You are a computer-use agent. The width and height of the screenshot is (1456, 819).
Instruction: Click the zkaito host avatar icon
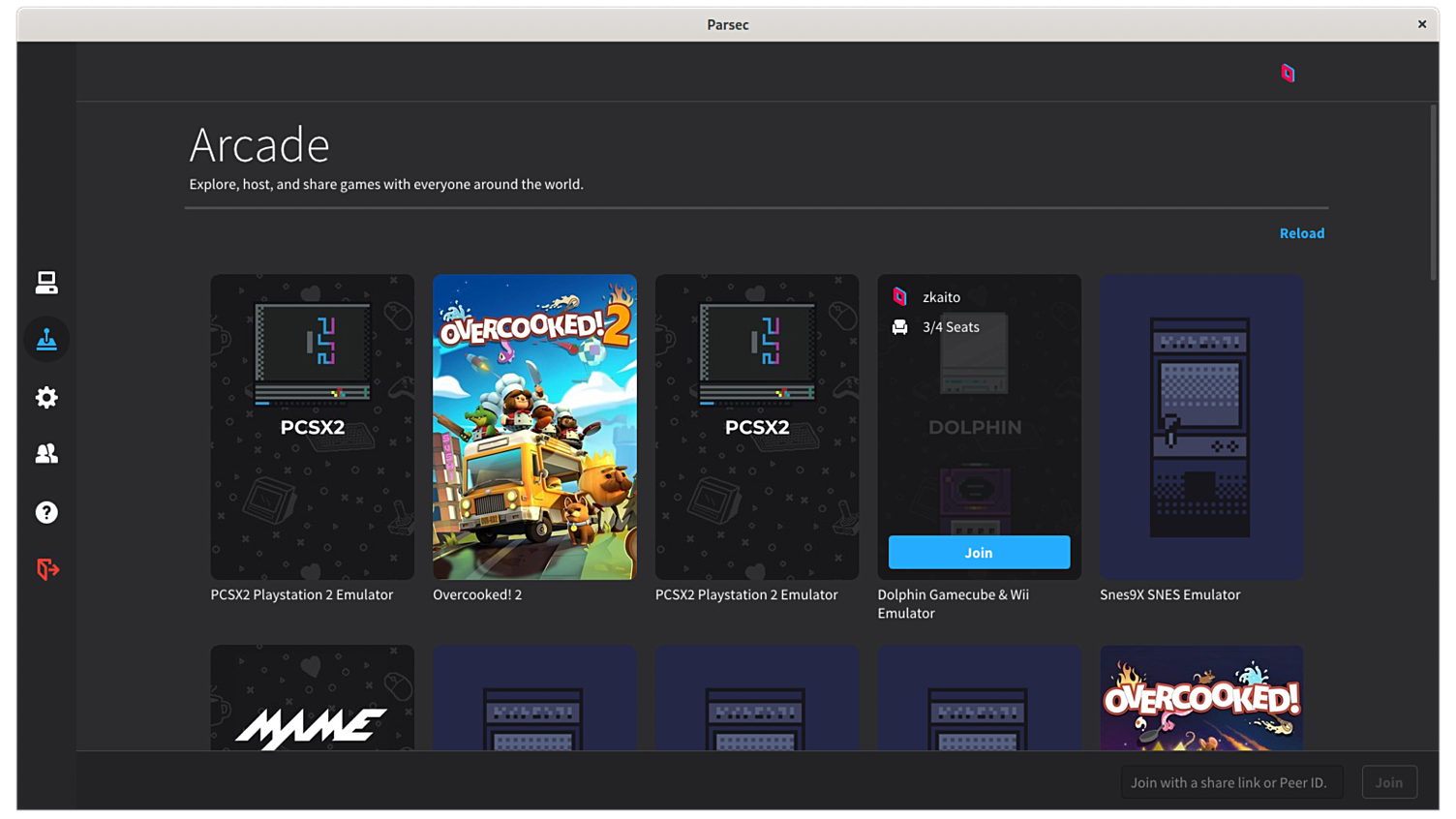coord(899,297)
